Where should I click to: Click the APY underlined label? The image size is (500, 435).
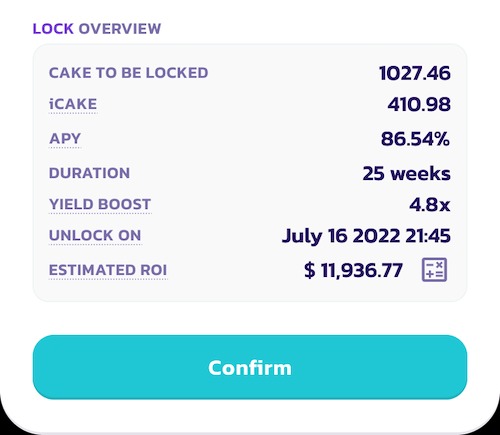pyautogui.click(x=65, y=138)
